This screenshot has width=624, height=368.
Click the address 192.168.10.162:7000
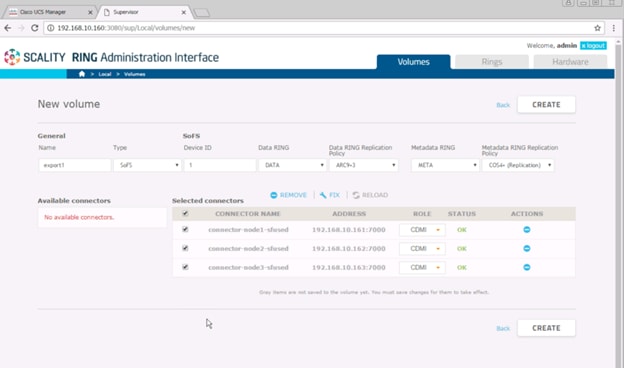pos(349,248)
